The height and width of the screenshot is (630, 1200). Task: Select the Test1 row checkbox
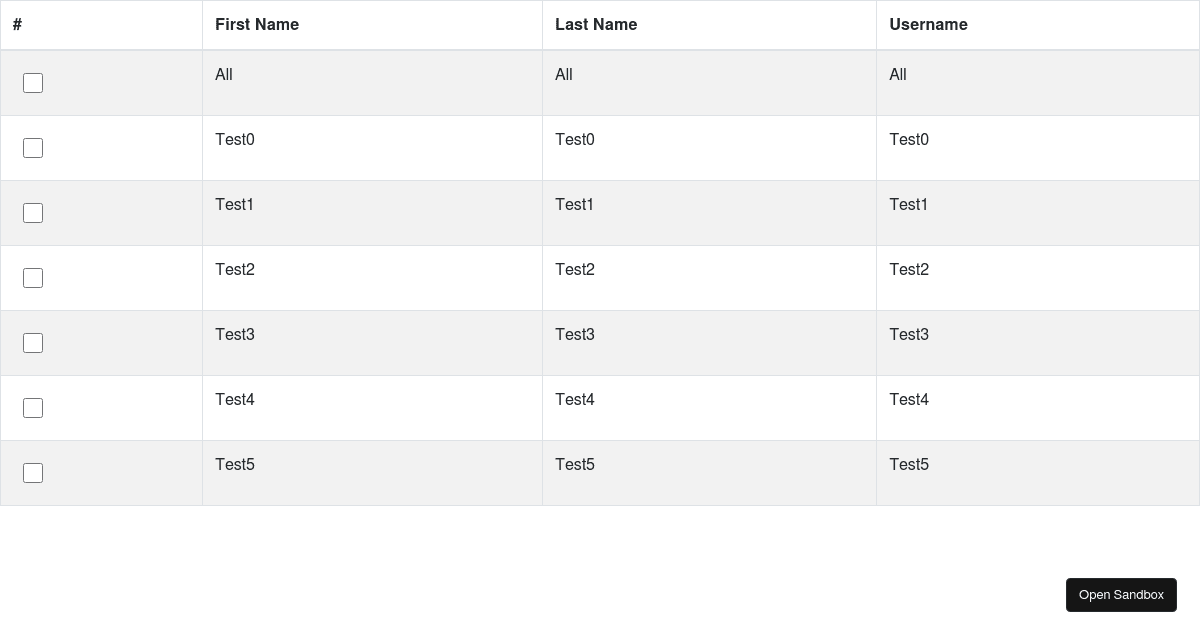pyautogui.click(x=33, y=213)
